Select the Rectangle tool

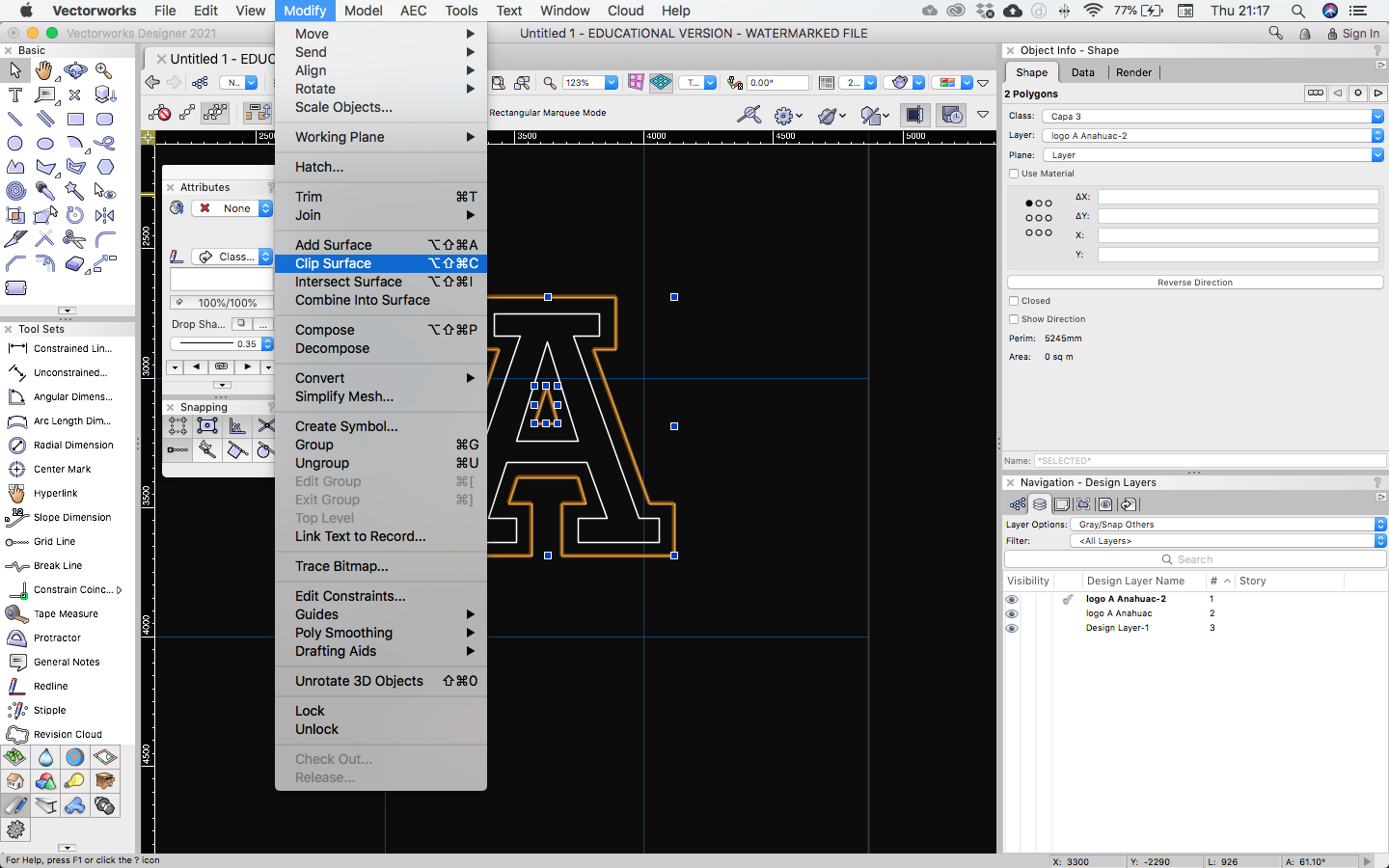pos(75,119)
